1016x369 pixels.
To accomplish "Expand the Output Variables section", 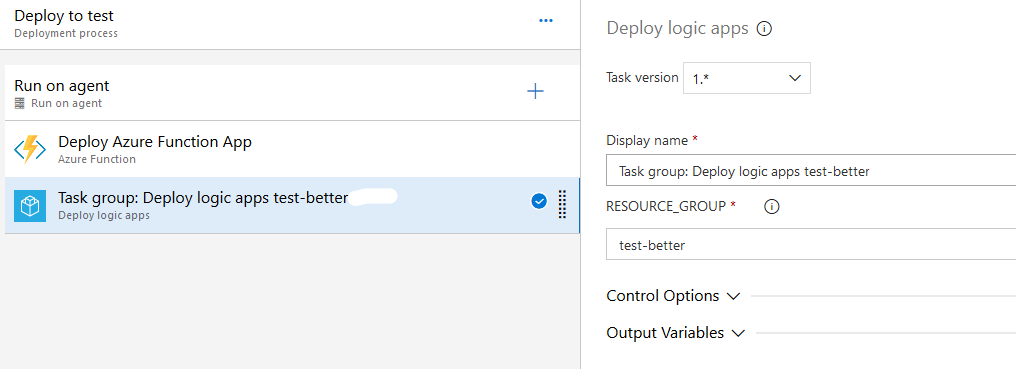I will pos(675,333).
